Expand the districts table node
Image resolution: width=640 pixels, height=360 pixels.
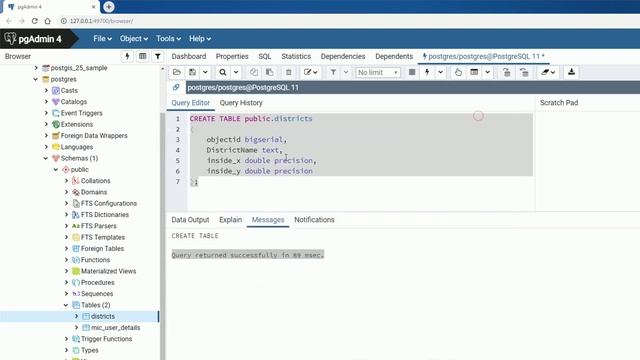coord(76,316)
